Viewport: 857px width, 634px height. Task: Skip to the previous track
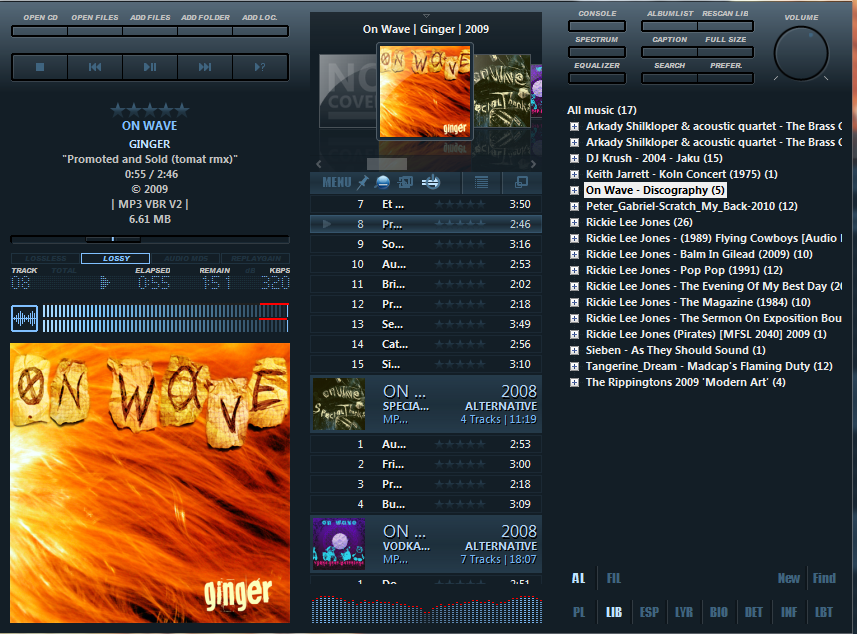(x=95, y=67)
